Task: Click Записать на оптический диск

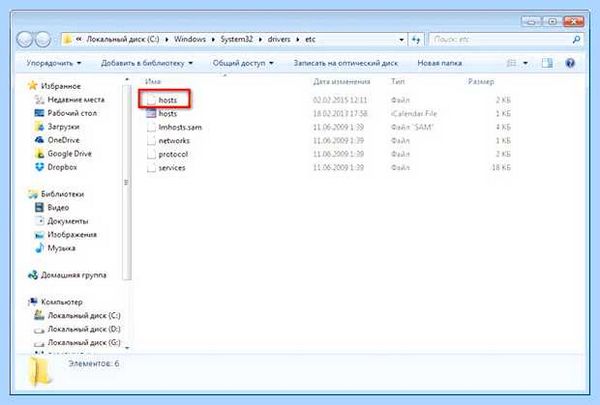Action: (346, 63)
